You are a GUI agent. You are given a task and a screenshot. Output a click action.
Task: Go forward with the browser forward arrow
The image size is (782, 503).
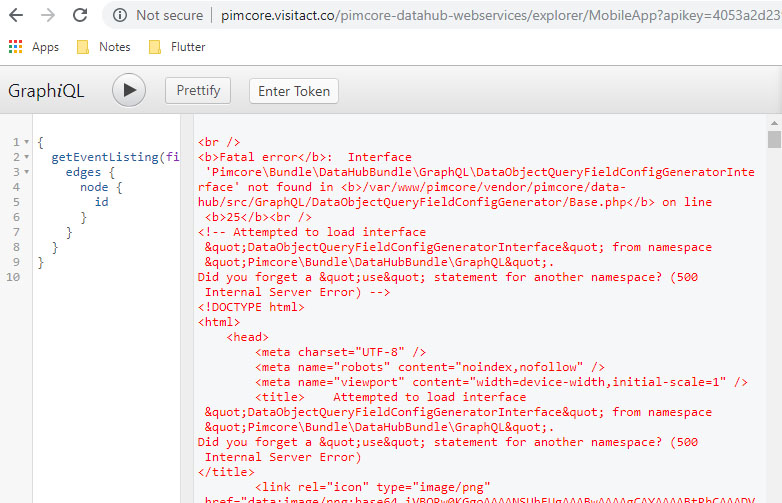(x=48, y=15)
